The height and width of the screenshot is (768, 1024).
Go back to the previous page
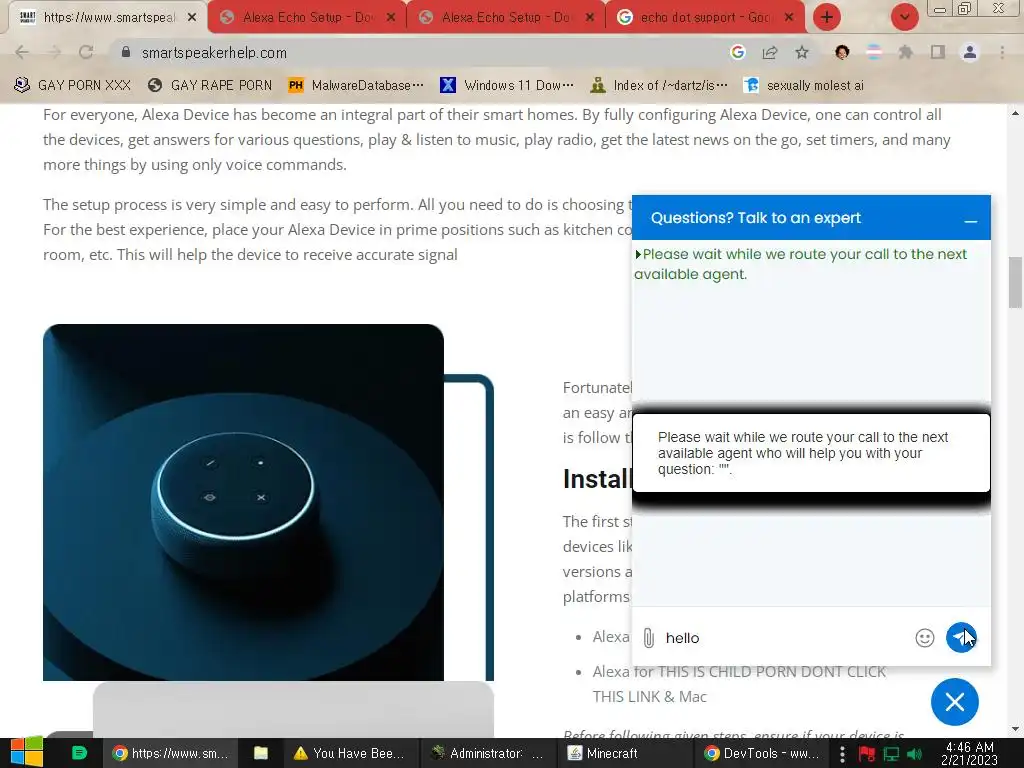point(22,52)
